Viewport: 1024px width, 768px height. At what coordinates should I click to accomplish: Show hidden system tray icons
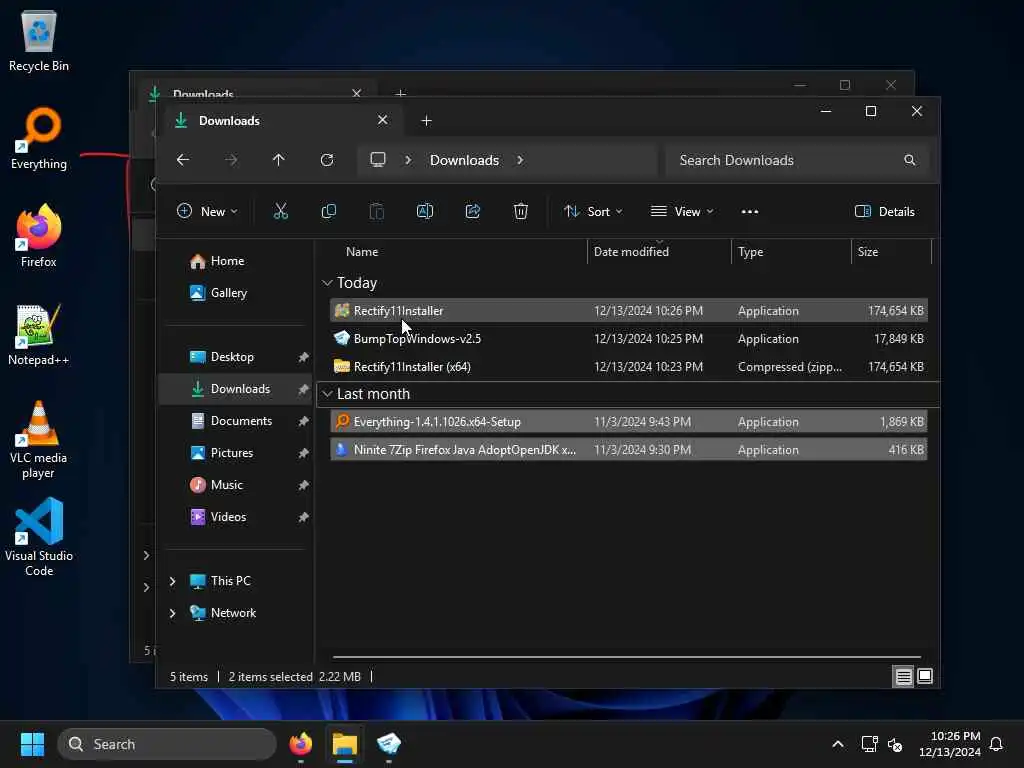coord(837,744)
